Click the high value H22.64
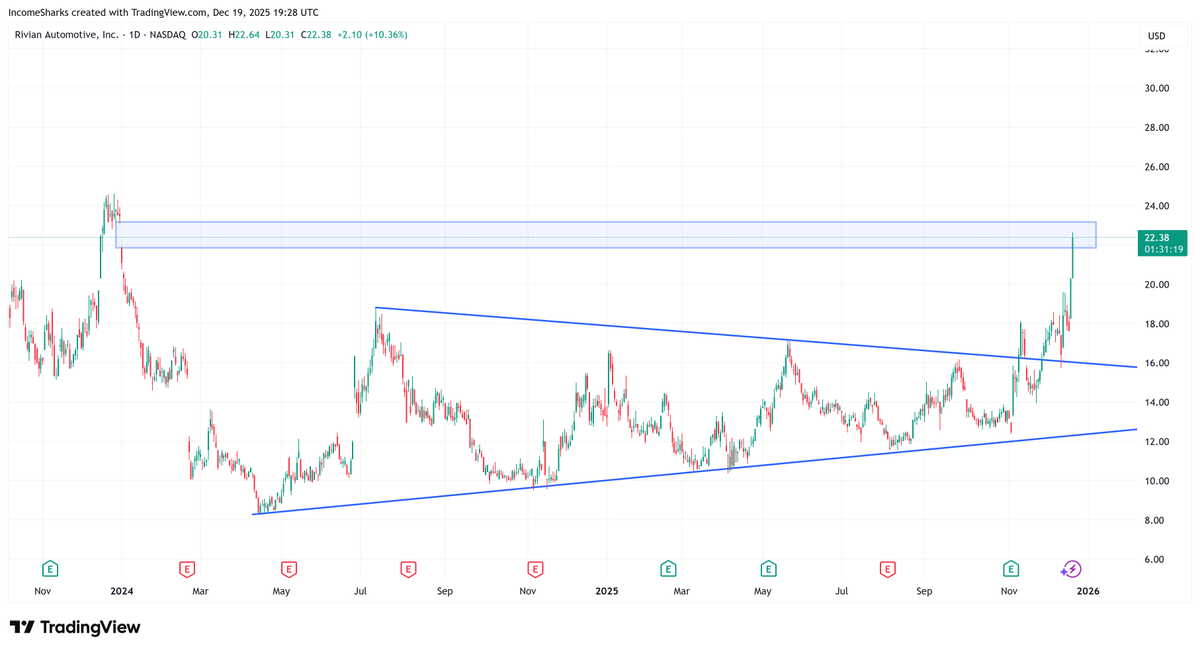The image size is (1200, 652). pos(246,35)
